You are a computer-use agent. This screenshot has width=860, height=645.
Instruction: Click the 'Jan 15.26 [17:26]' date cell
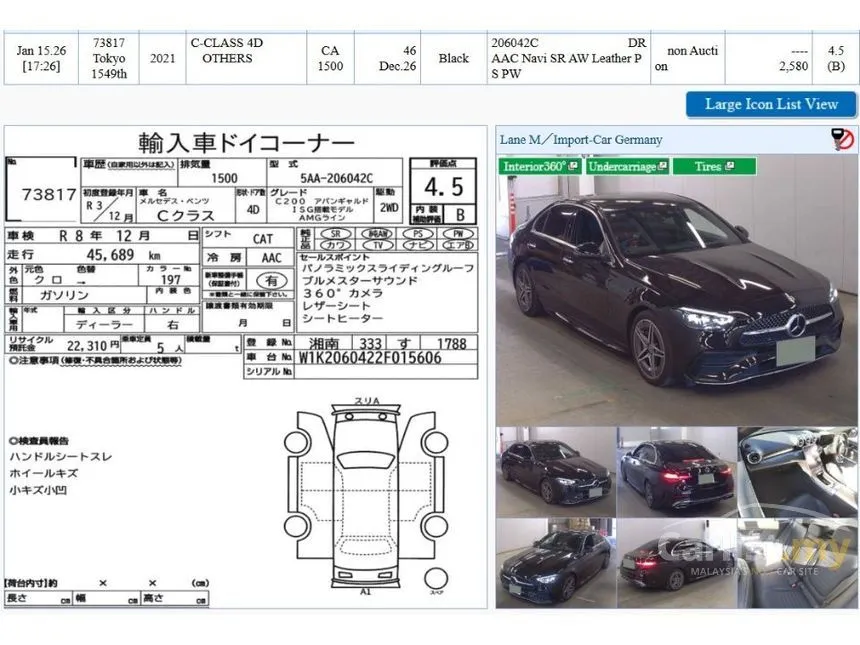tap(41, 58)
